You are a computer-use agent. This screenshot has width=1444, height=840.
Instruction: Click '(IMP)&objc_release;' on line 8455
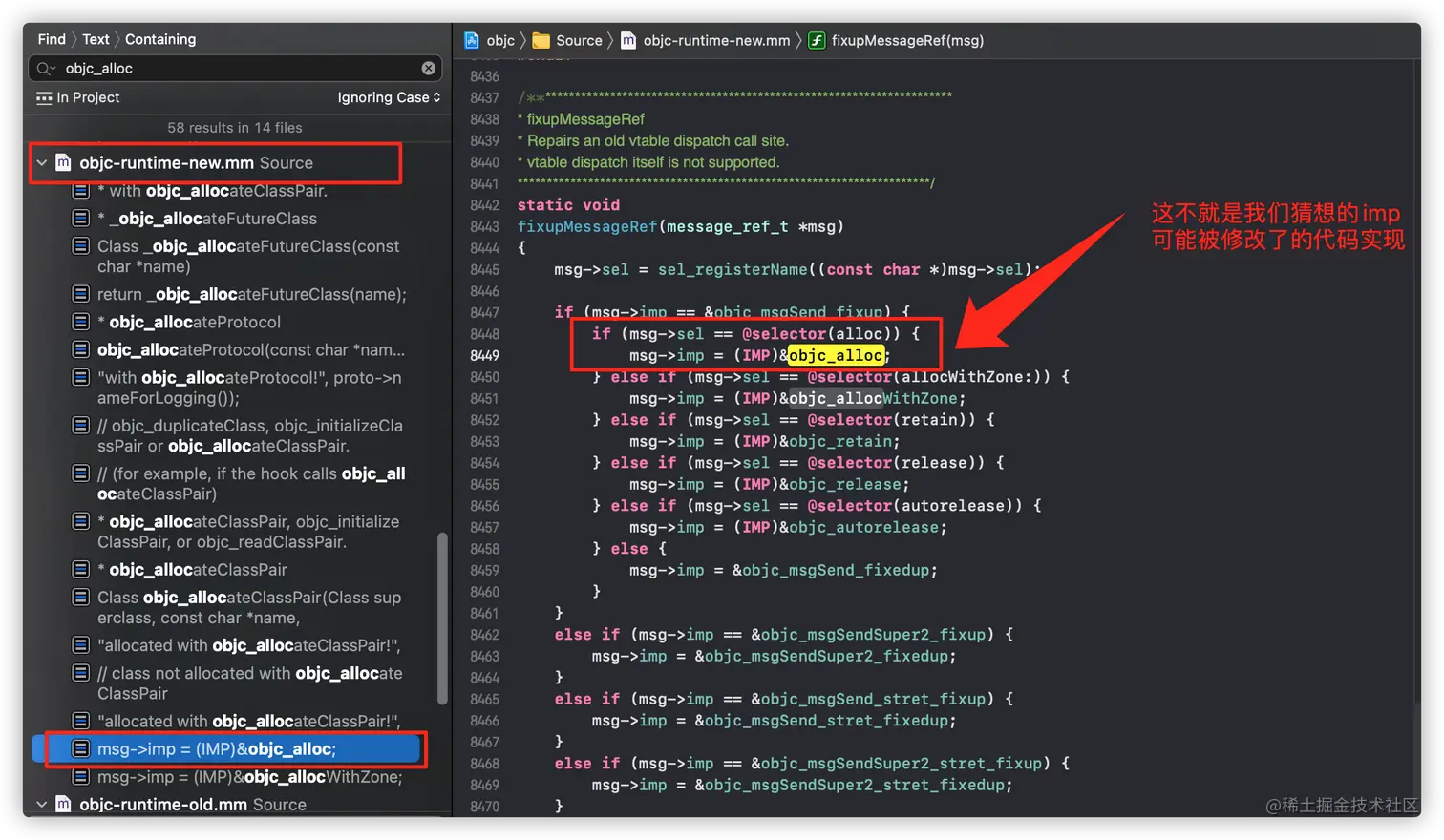click(821, 484)
